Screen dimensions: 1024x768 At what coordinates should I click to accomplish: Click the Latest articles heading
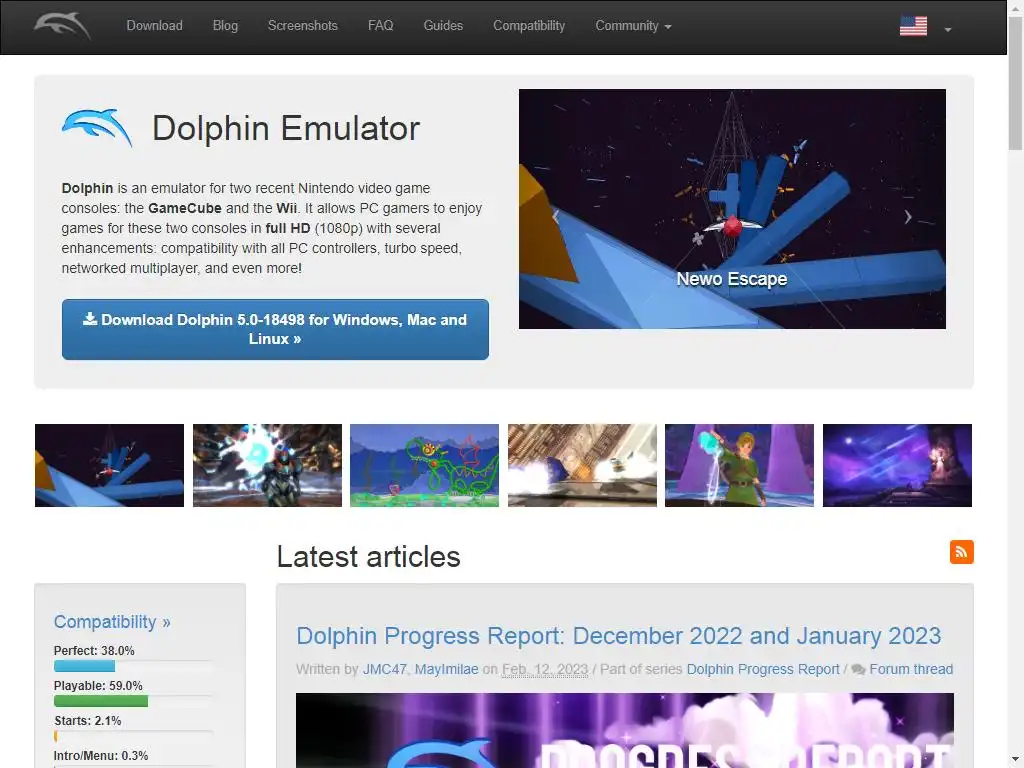(x=368, y=556)
